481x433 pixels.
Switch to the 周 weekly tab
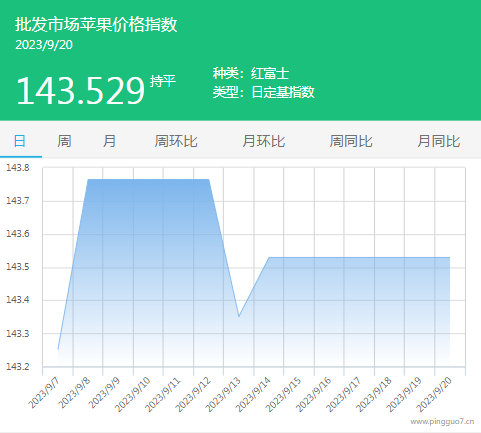pos(64,141)
